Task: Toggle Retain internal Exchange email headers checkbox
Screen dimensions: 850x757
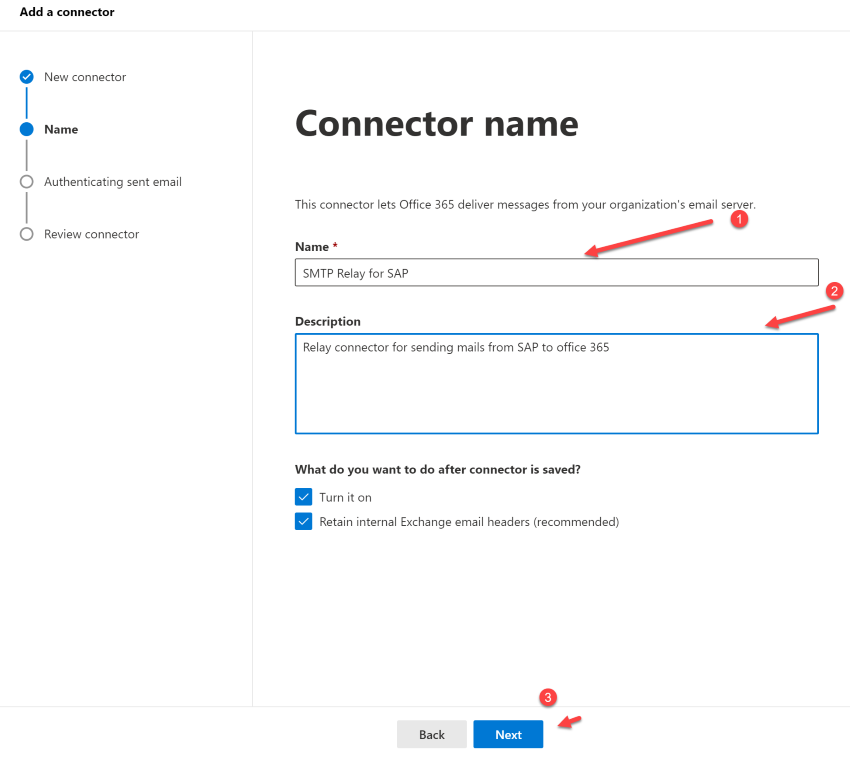Action: (x=304, y=521)
